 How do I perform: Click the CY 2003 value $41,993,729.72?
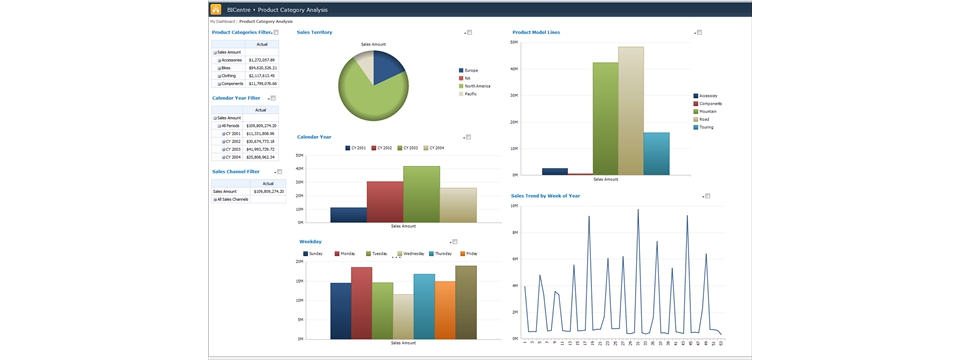coord(260,149)
